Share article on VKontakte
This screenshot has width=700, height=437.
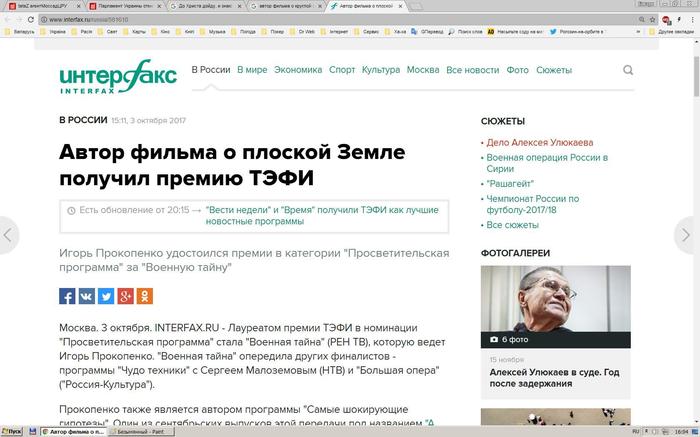86,296
